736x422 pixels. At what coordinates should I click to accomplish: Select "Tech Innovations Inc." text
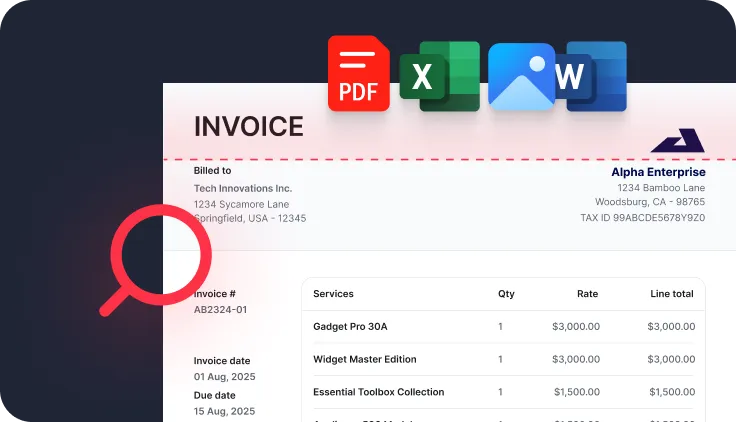point(243,188)
